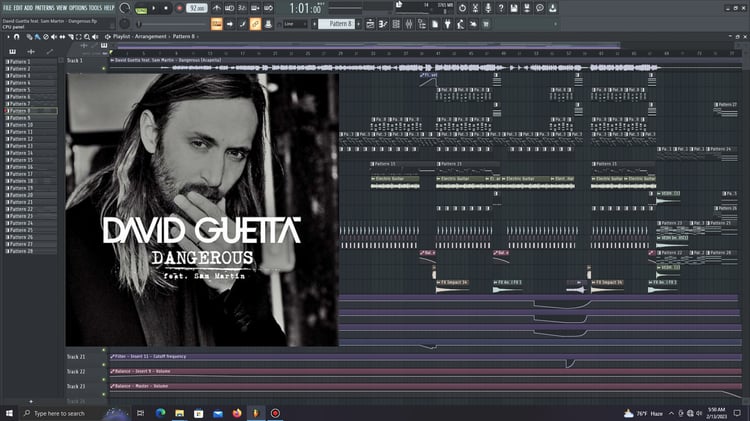Open the plugin picker plug icon

pyautogui.click(x=448, y=24)
